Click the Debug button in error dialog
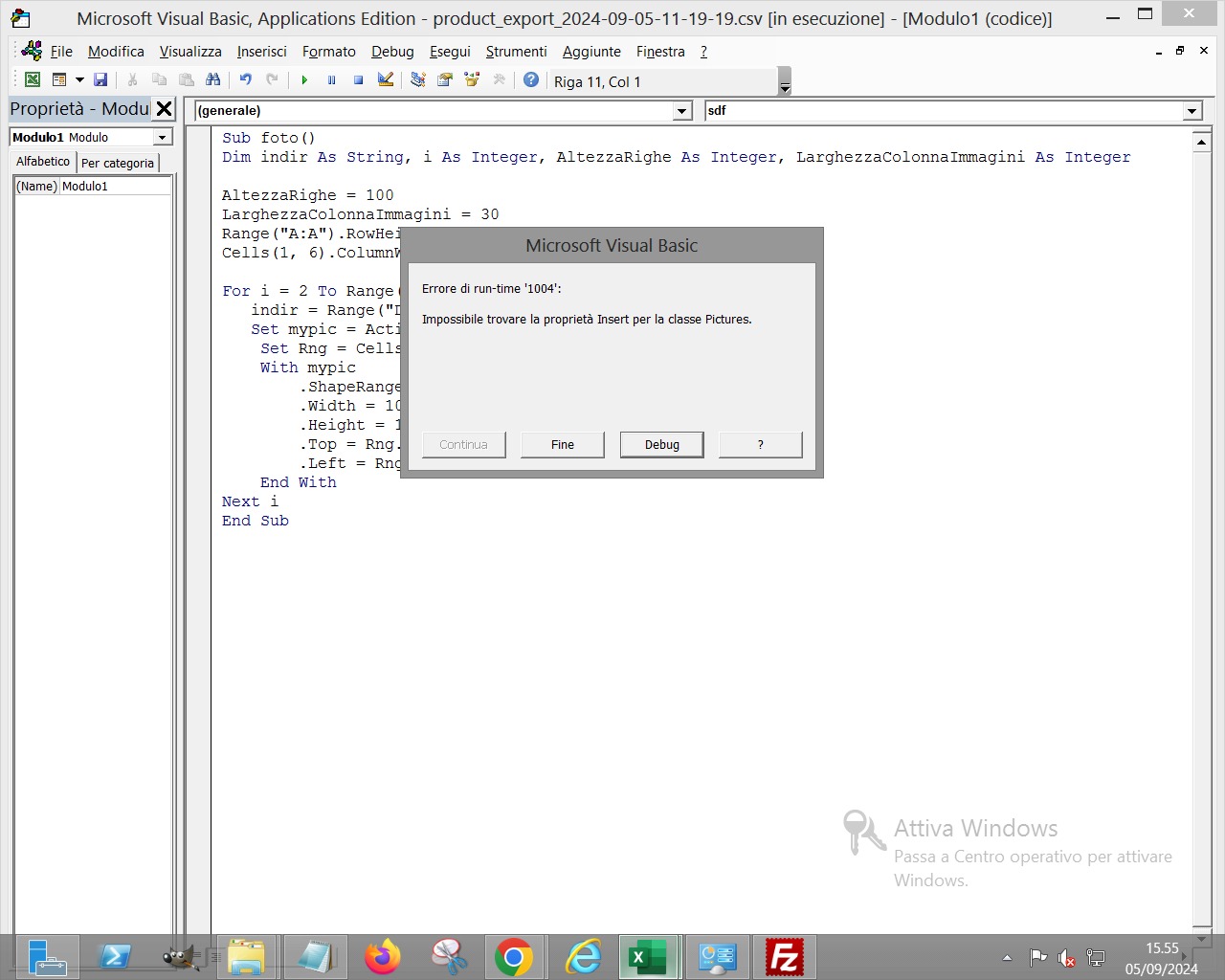The height and width of the screenshot is (980, 1225). pos(662,444)
